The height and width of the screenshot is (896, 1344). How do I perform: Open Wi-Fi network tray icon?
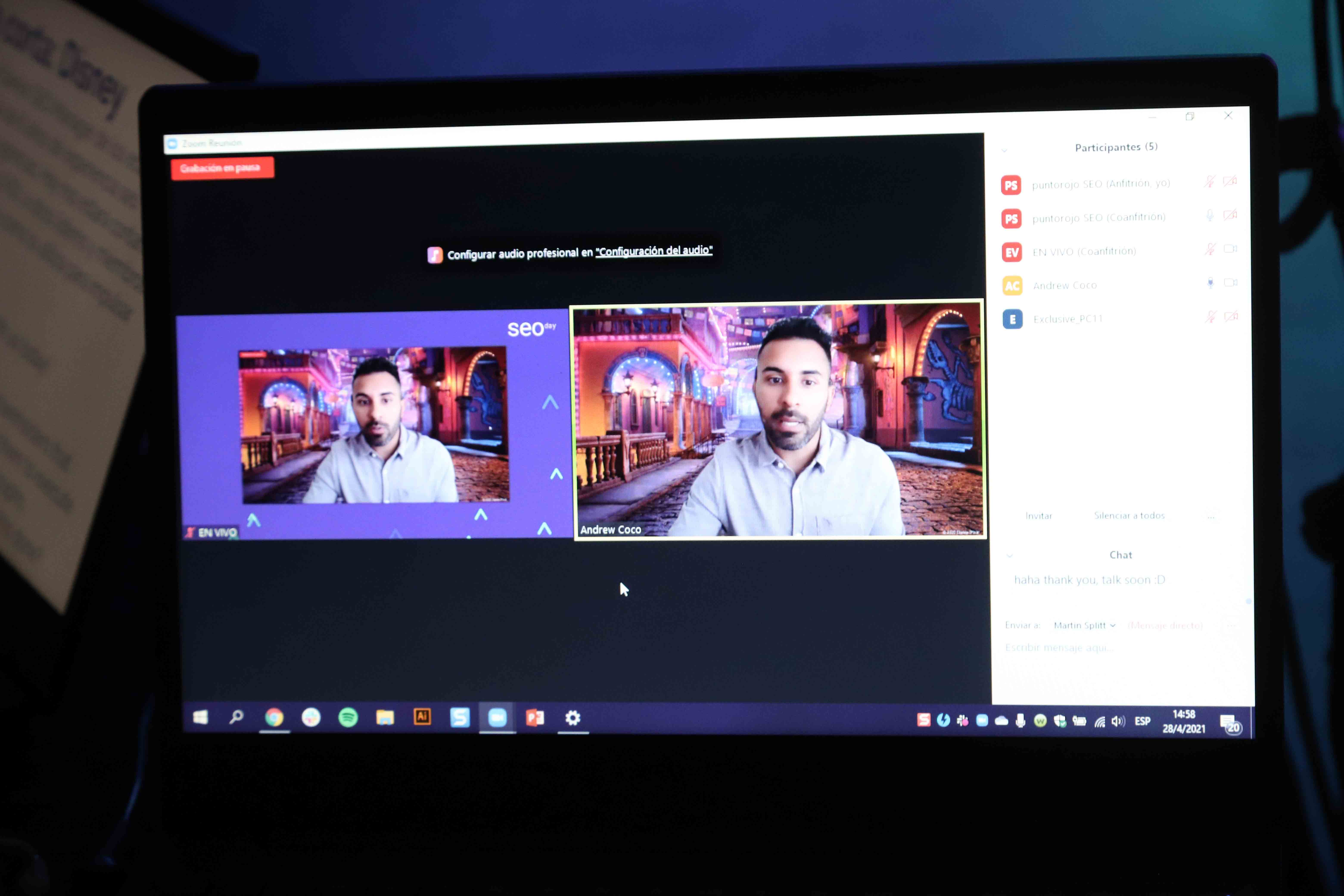[1099, 722]
